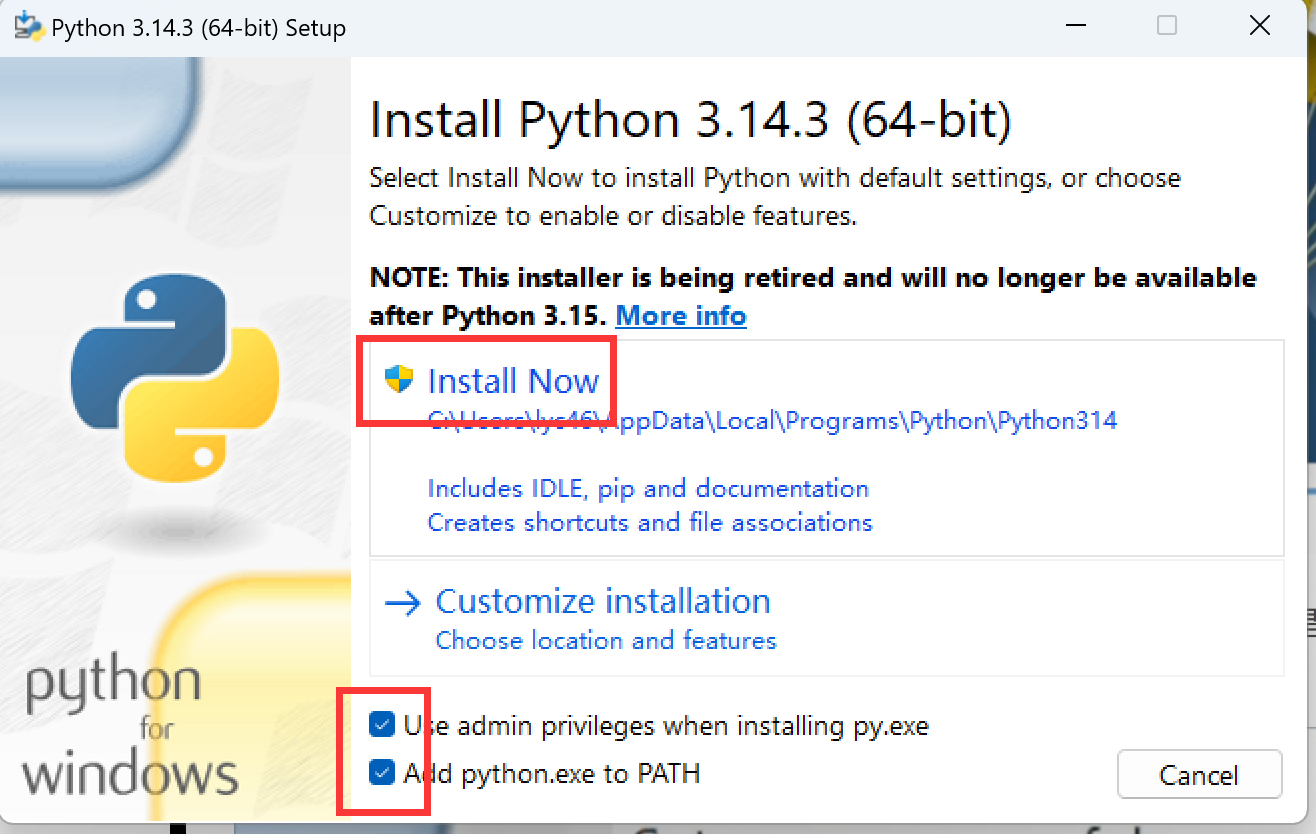Click the Python logo image
This screenshot has height=834, width=1316.
point(175,378)
